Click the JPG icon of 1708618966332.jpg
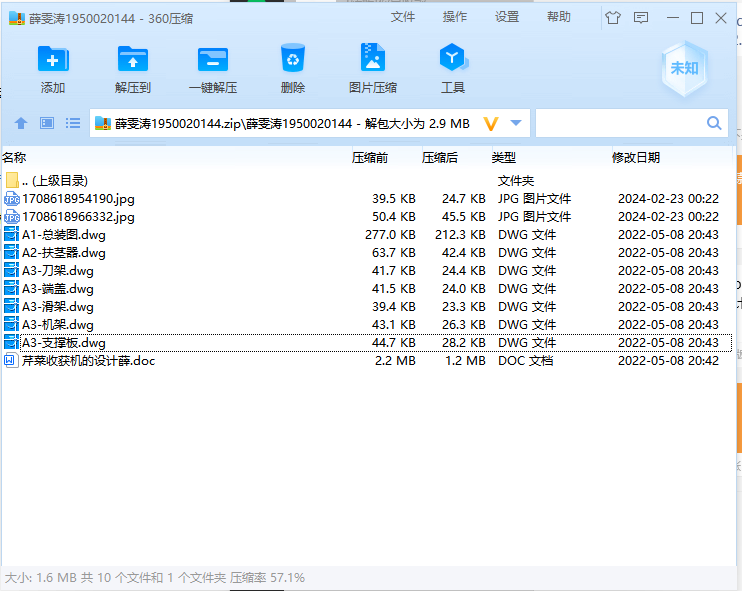Image resolution: width=742 pixels, height=591 pixels. click(x=12, y=217)
